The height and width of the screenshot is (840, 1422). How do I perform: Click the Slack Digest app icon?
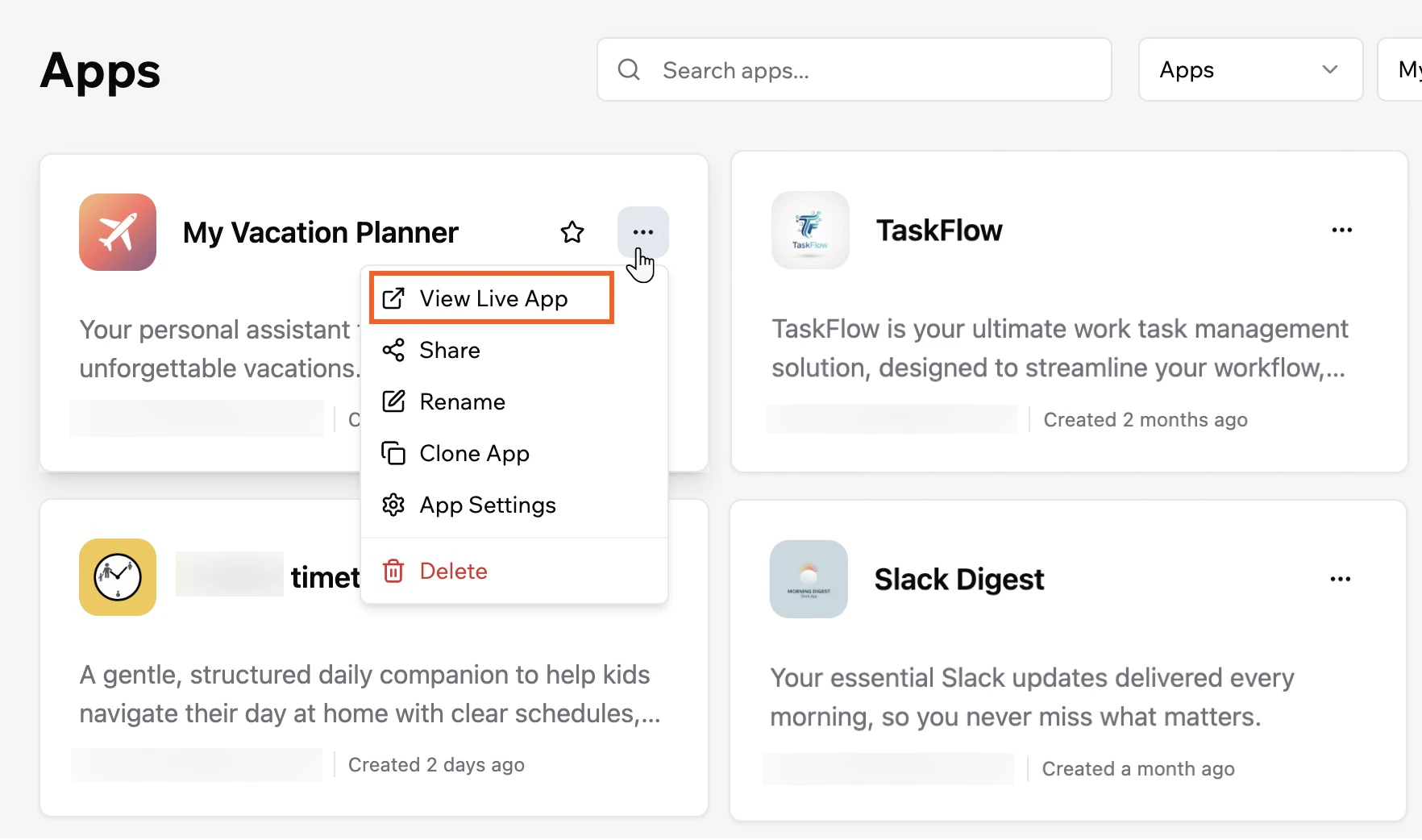click(x=809, y=579)
